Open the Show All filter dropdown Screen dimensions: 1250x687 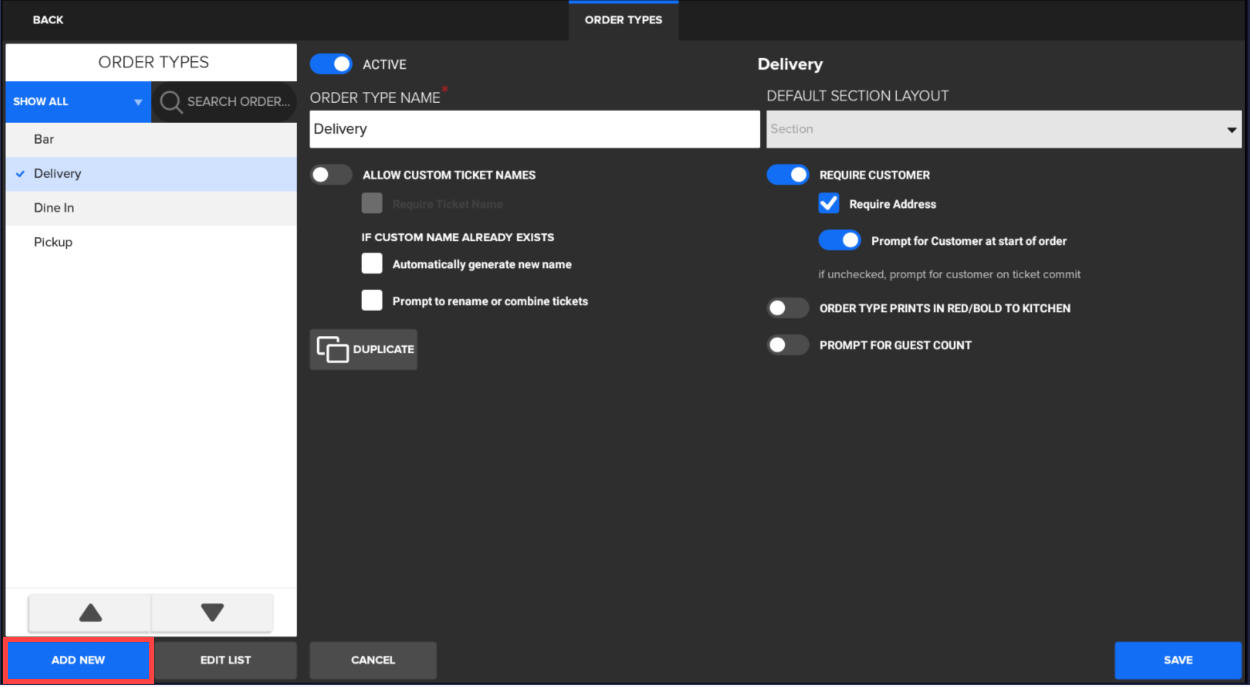[x=78, y=102]
